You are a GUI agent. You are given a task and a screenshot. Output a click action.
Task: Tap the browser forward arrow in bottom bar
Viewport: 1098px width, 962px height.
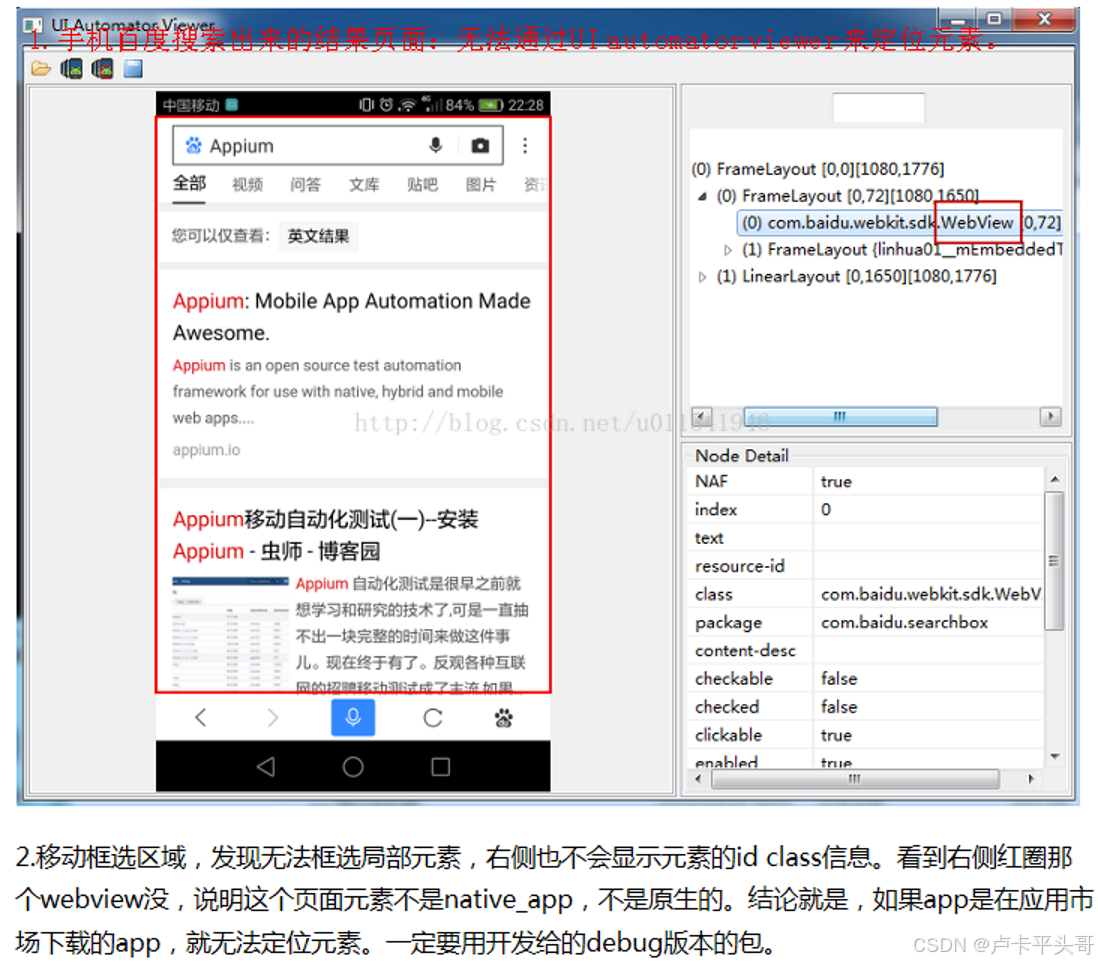273,717
